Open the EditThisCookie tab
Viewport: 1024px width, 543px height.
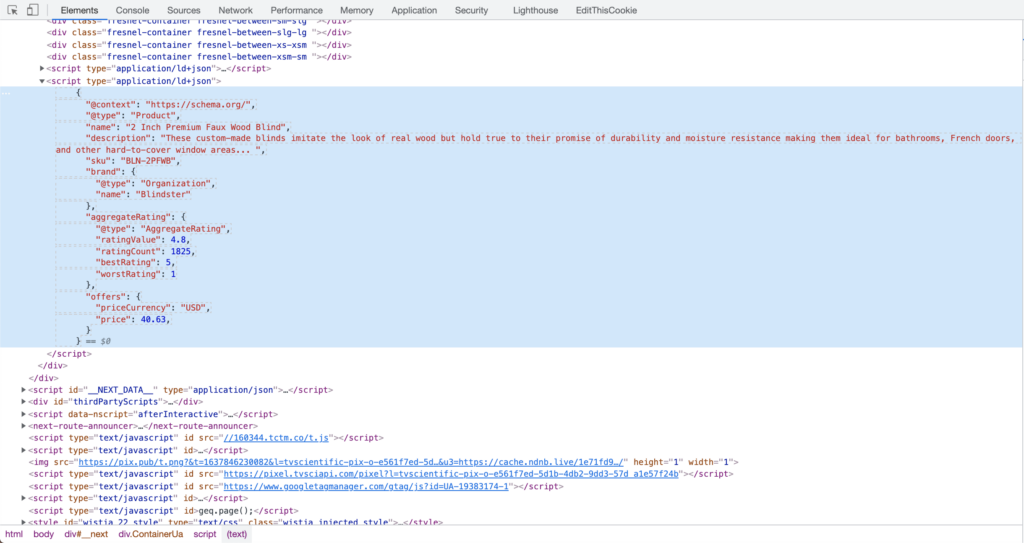[606, 10]
